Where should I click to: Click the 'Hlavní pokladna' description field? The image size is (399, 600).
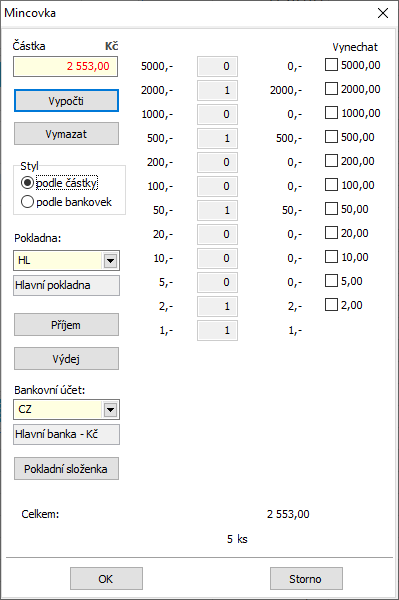click(x=66, y=285)
